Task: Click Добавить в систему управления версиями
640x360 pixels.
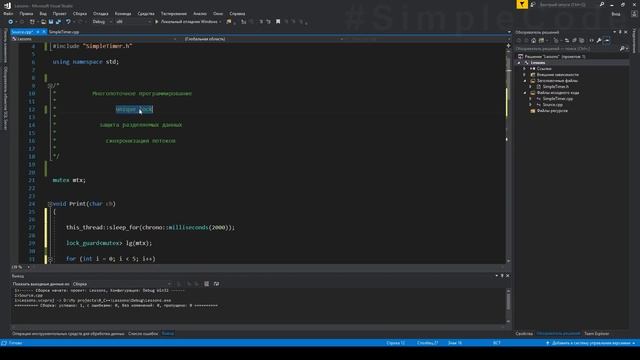Action: pyautogui.click(x=591, y=343)
